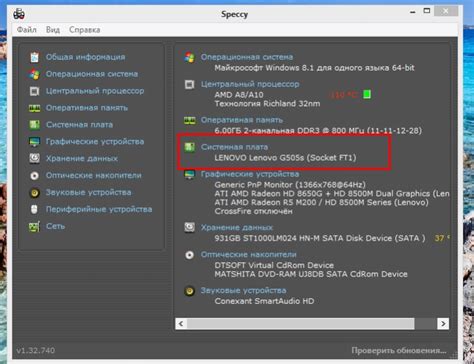
Task: Click the DTSOFT Virtual CdRom Device line
Action: click(274, 265)
